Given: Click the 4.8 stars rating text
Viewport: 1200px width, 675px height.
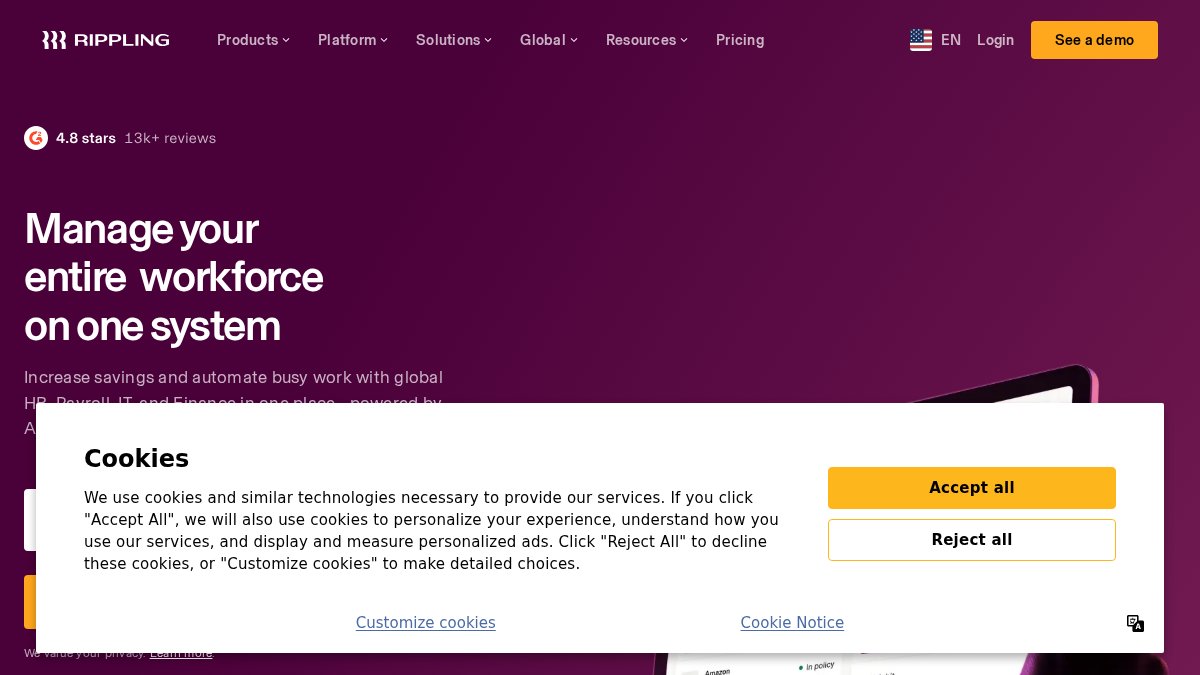Looking at the screenshot, I should coord(86,138).
